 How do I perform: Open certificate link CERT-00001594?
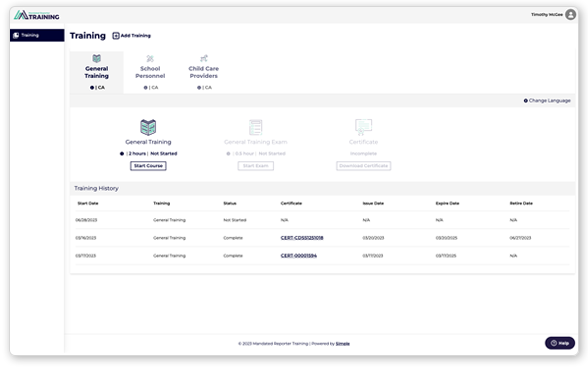pos(298,256)
